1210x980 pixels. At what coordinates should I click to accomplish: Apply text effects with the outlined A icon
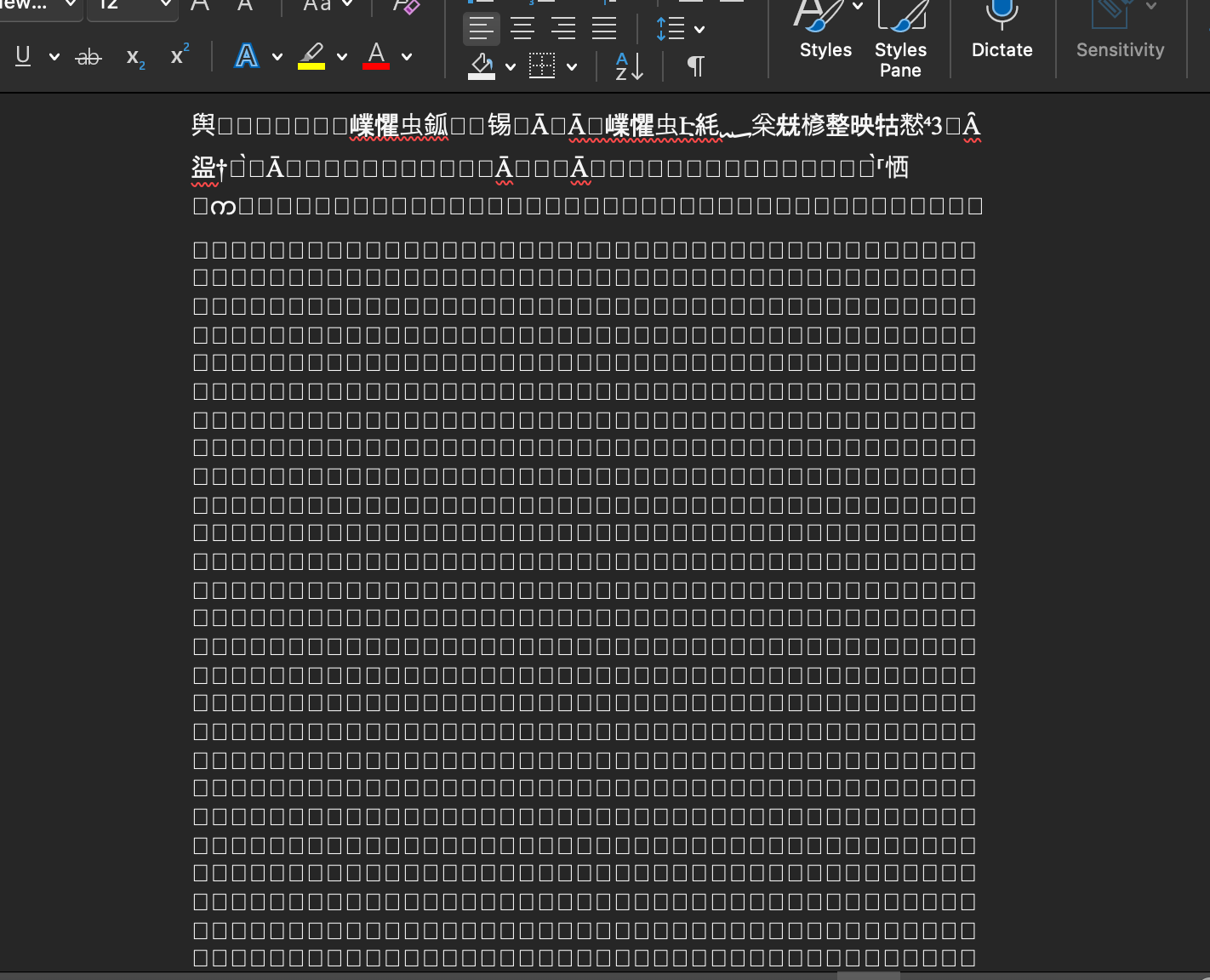click(x=247, y=56)
